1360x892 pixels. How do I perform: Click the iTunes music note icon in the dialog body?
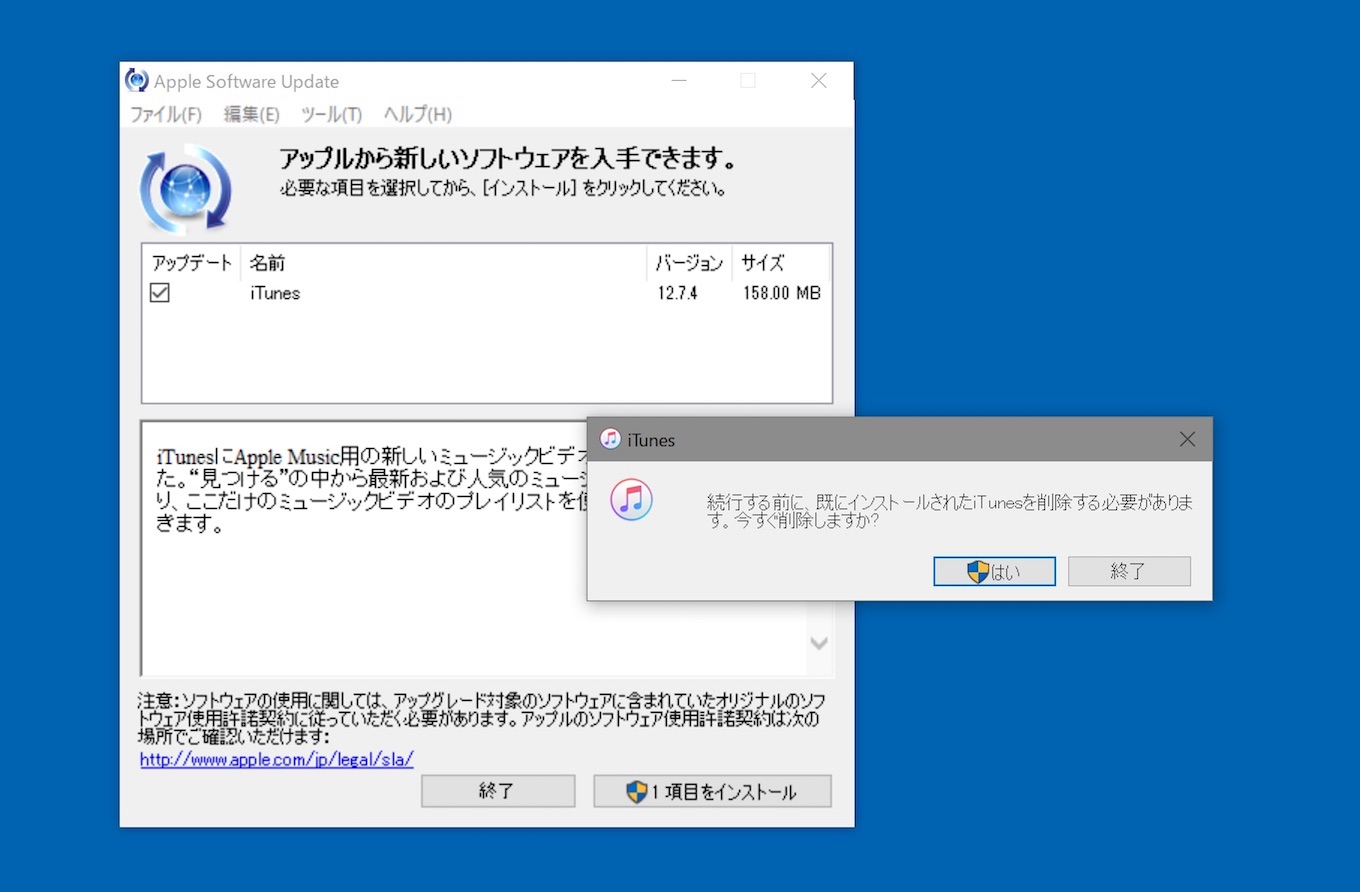click(x=631, y=499)
